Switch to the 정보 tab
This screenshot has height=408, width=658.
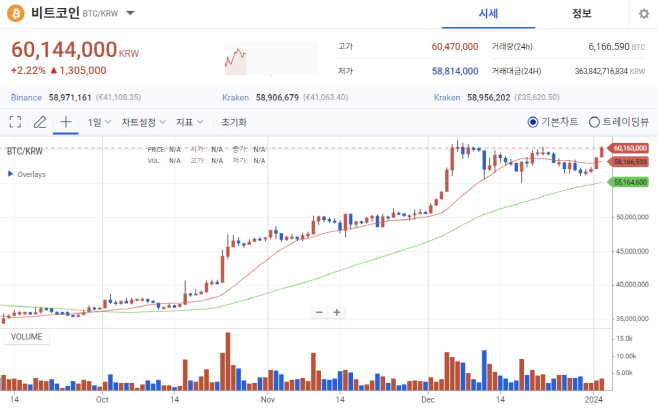(x=581, y=14)
